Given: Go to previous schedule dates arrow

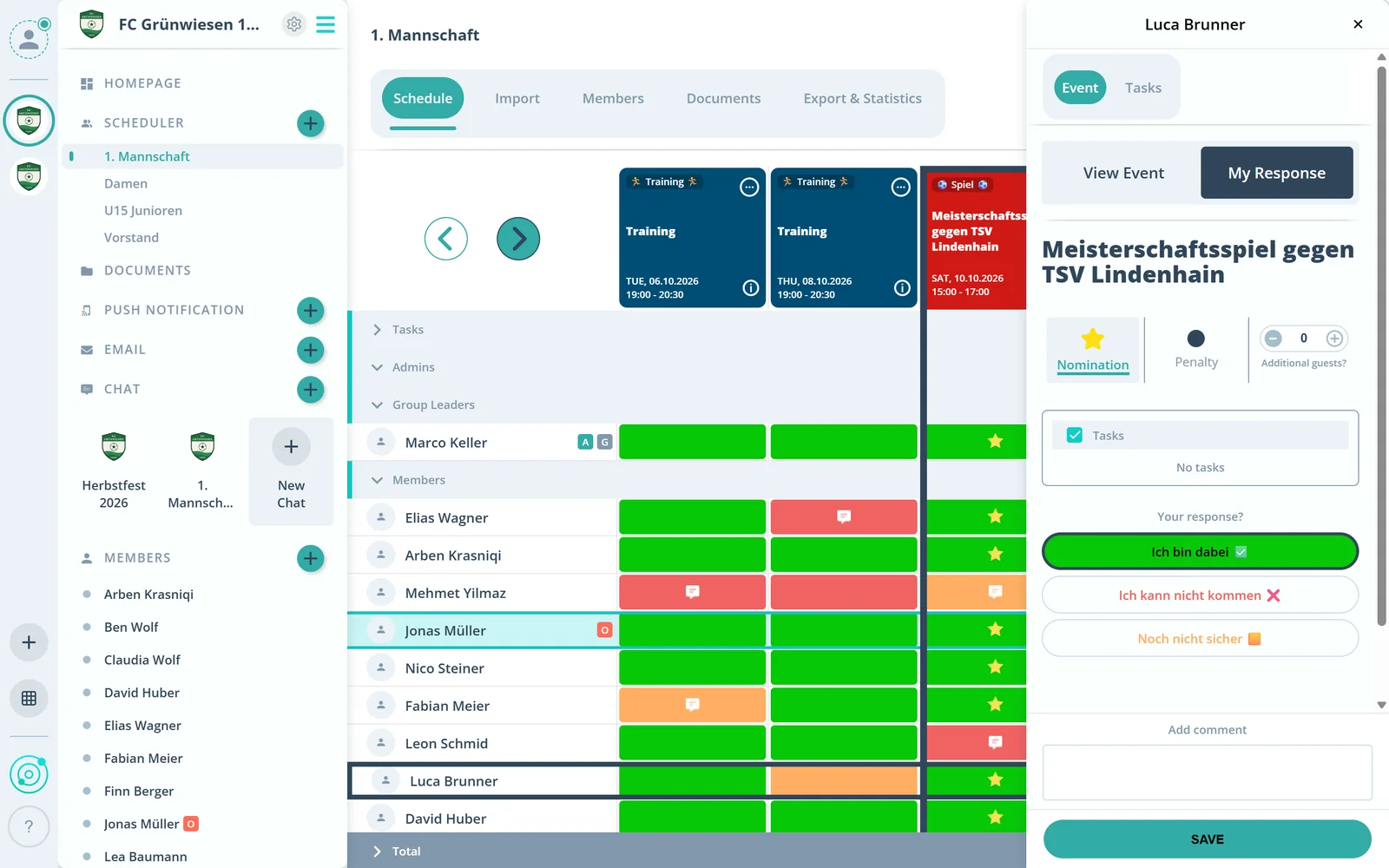Looking at the screenshot, I should click(446, 239).
